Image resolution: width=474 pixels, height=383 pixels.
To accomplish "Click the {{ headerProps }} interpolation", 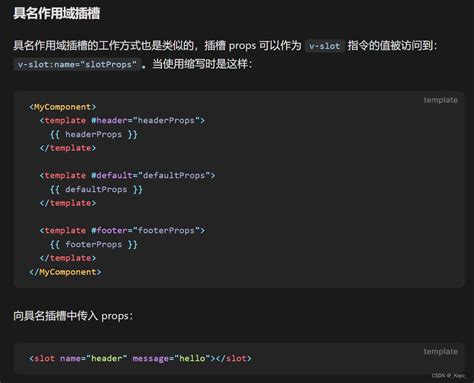I will click(x=94, y=135).
